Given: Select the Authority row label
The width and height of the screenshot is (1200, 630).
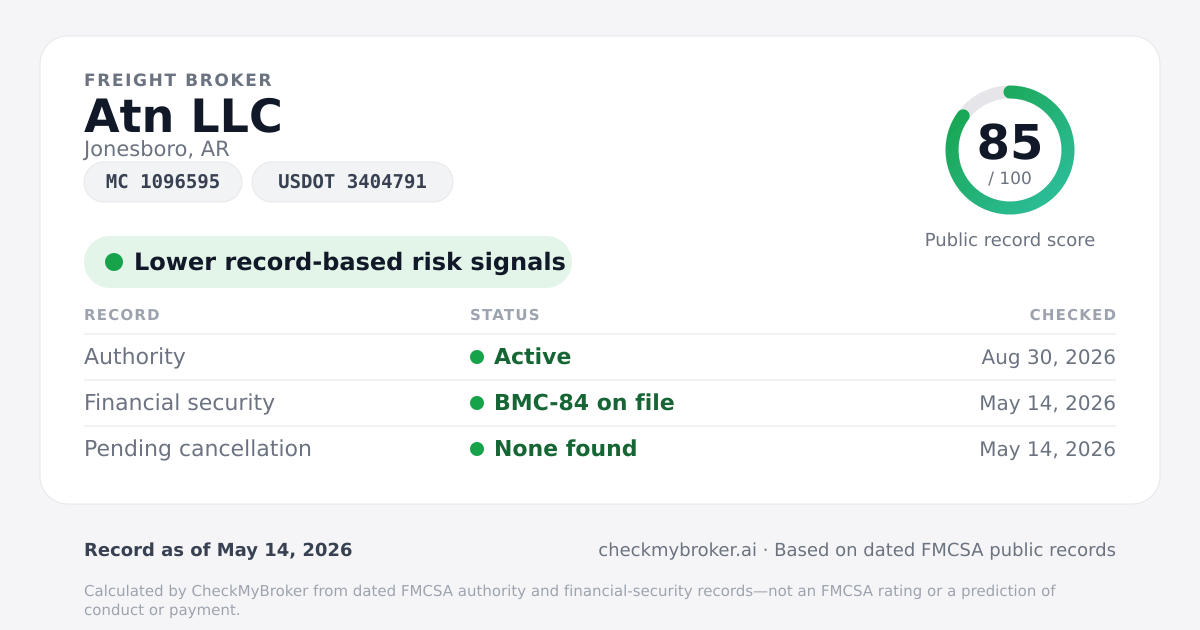Looking at the screenshot, I should coord(135,357).
